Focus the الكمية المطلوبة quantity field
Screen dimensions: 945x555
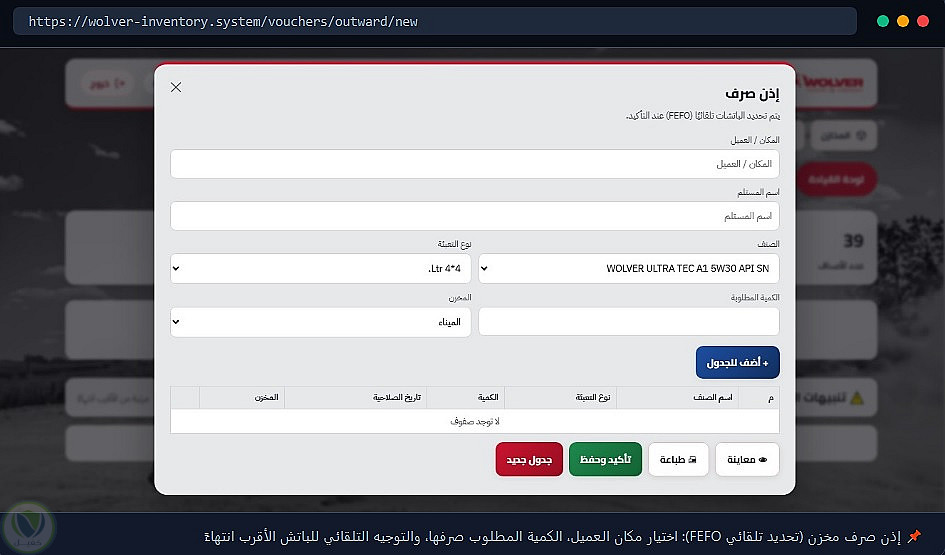[629, 322]
